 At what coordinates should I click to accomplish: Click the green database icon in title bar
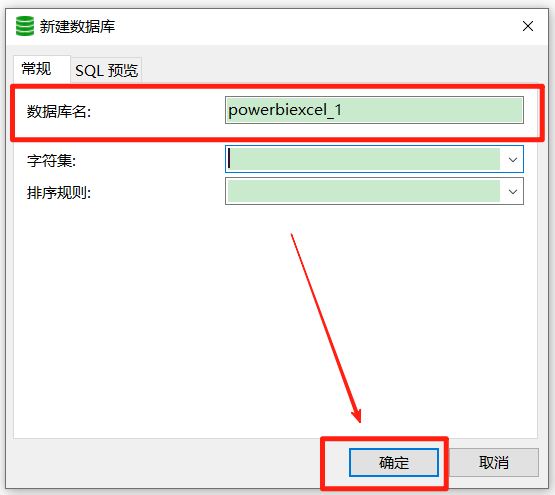[x=25, y=26]
